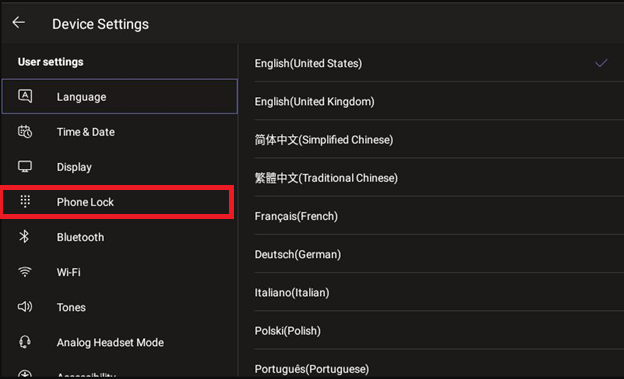
Task: Select English(United States) language option
Action: (x=439, y=63)
